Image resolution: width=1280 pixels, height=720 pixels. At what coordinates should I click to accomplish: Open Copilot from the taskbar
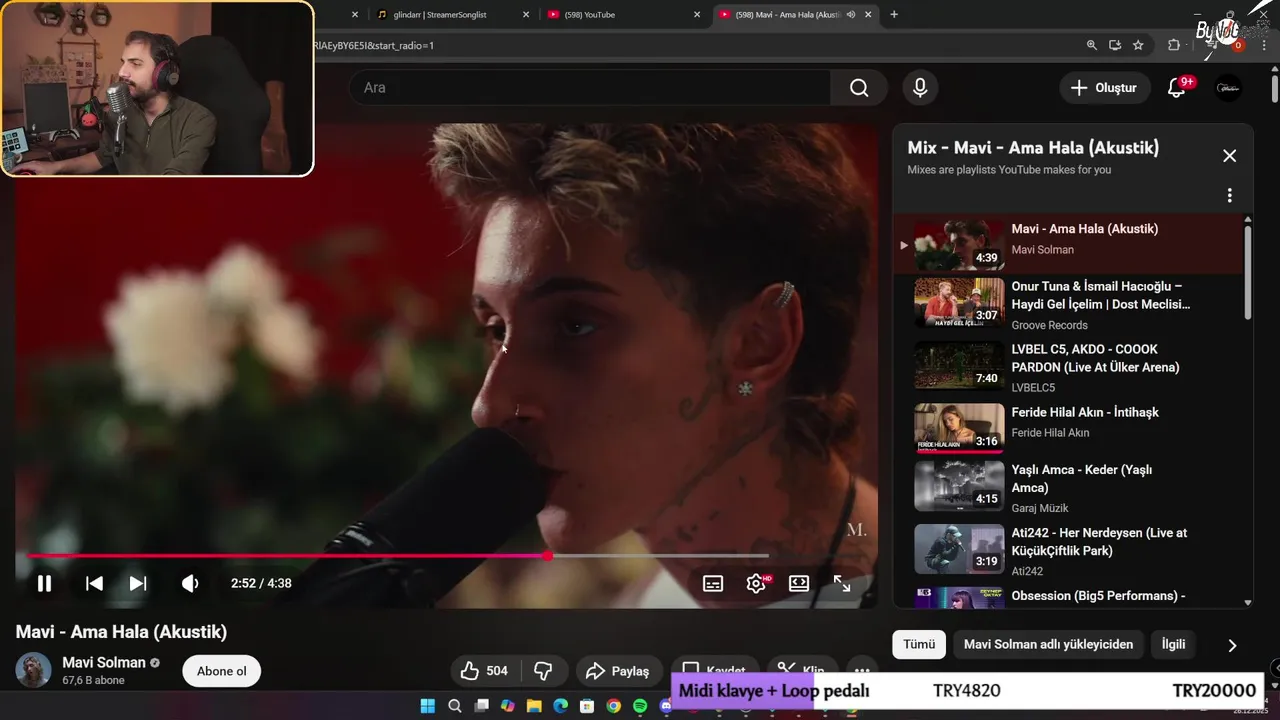[x=508, y=706]
